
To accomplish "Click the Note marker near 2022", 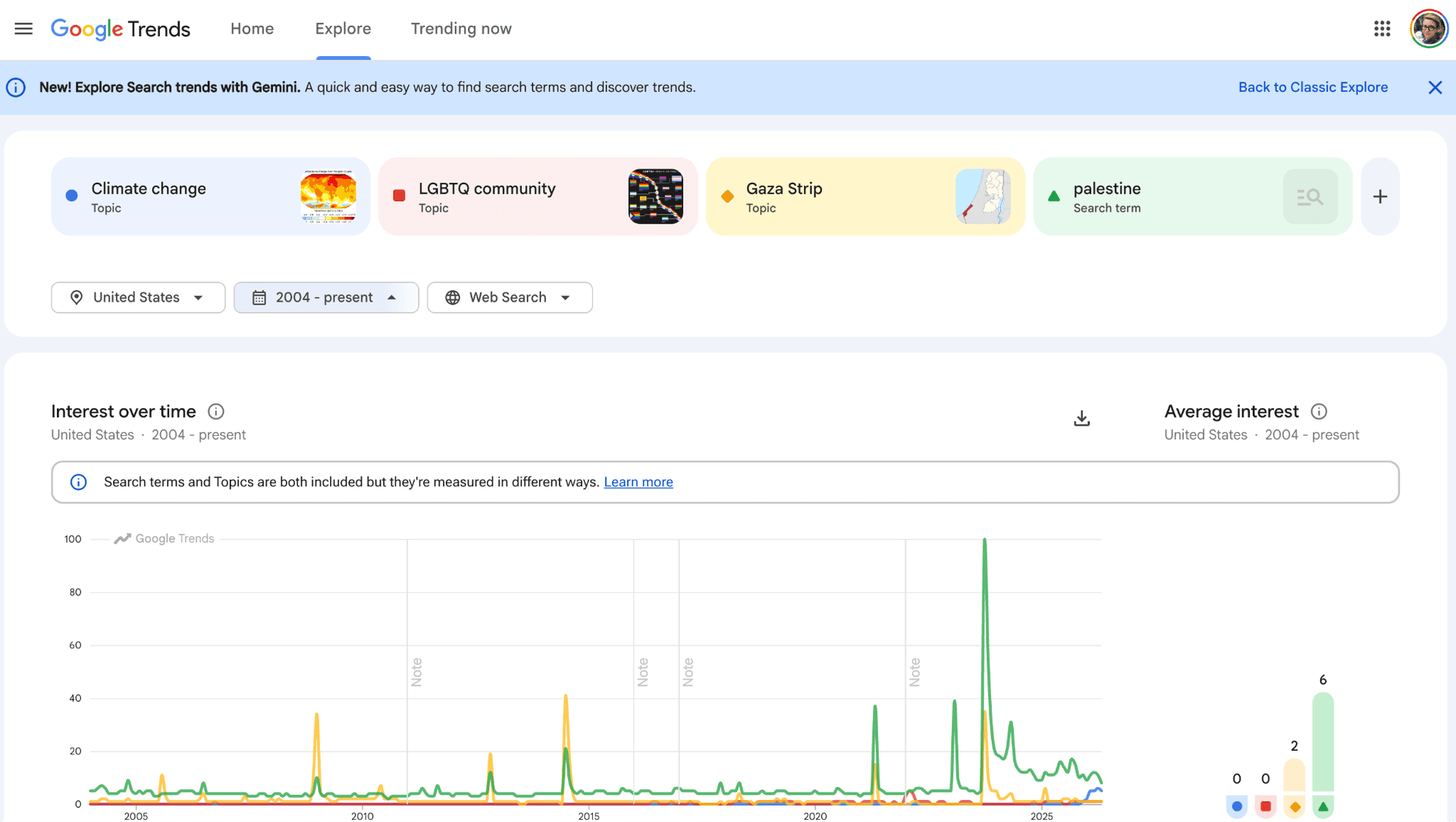I will point(915,672).
